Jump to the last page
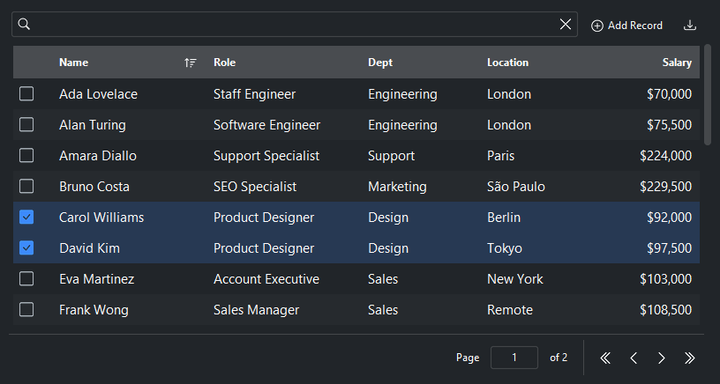The width and height of the screenshot is (720, 384). (689, 358)
